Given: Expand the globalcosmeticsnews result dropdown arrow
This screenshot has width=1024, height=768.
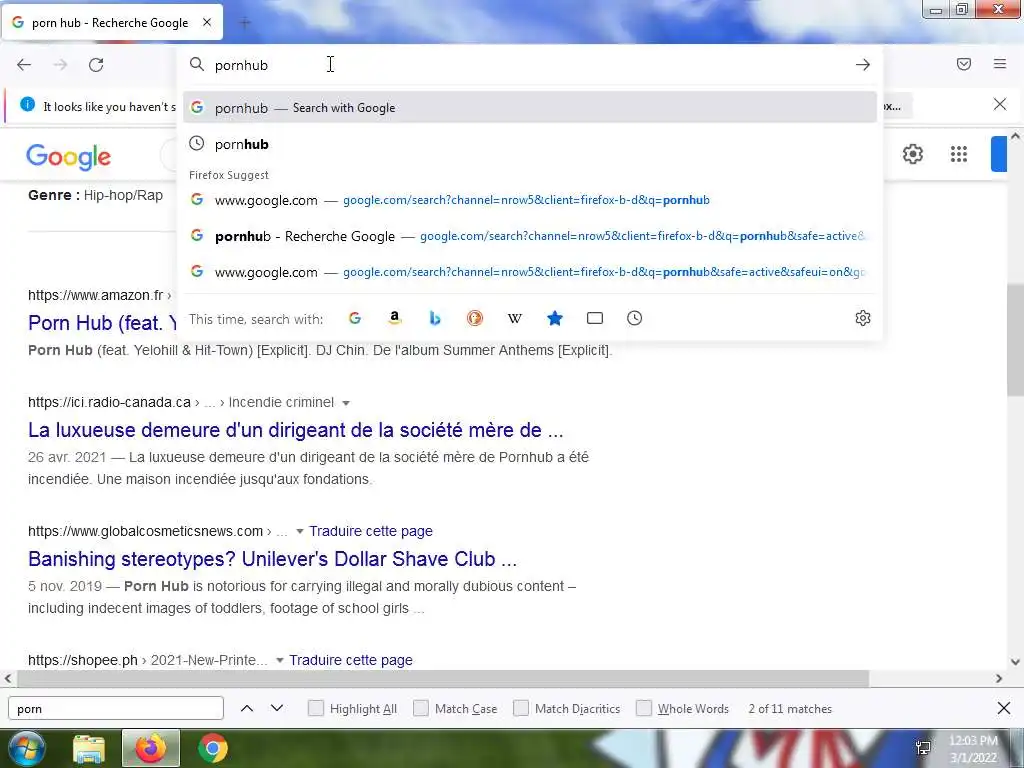Looking at the screenshot, I should [300, 532].
